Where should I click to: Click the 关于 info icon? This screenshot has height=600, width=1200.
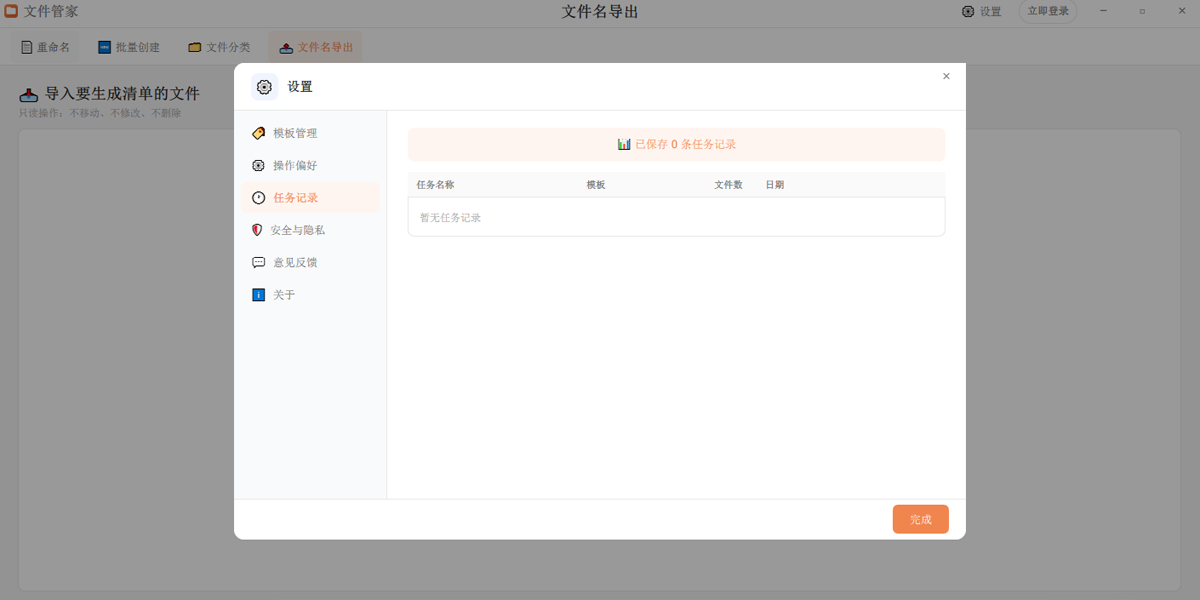tap(258, 295)
